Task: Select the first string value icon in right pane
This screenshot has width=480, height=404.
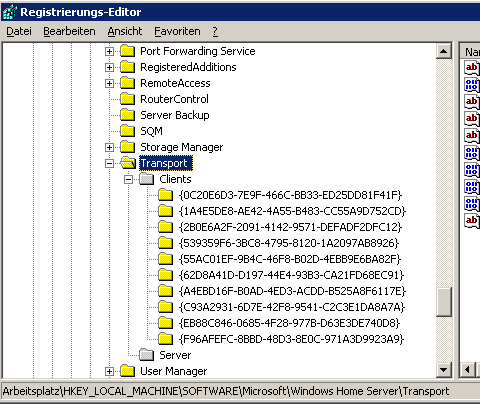Action: (x=471, y=68)
